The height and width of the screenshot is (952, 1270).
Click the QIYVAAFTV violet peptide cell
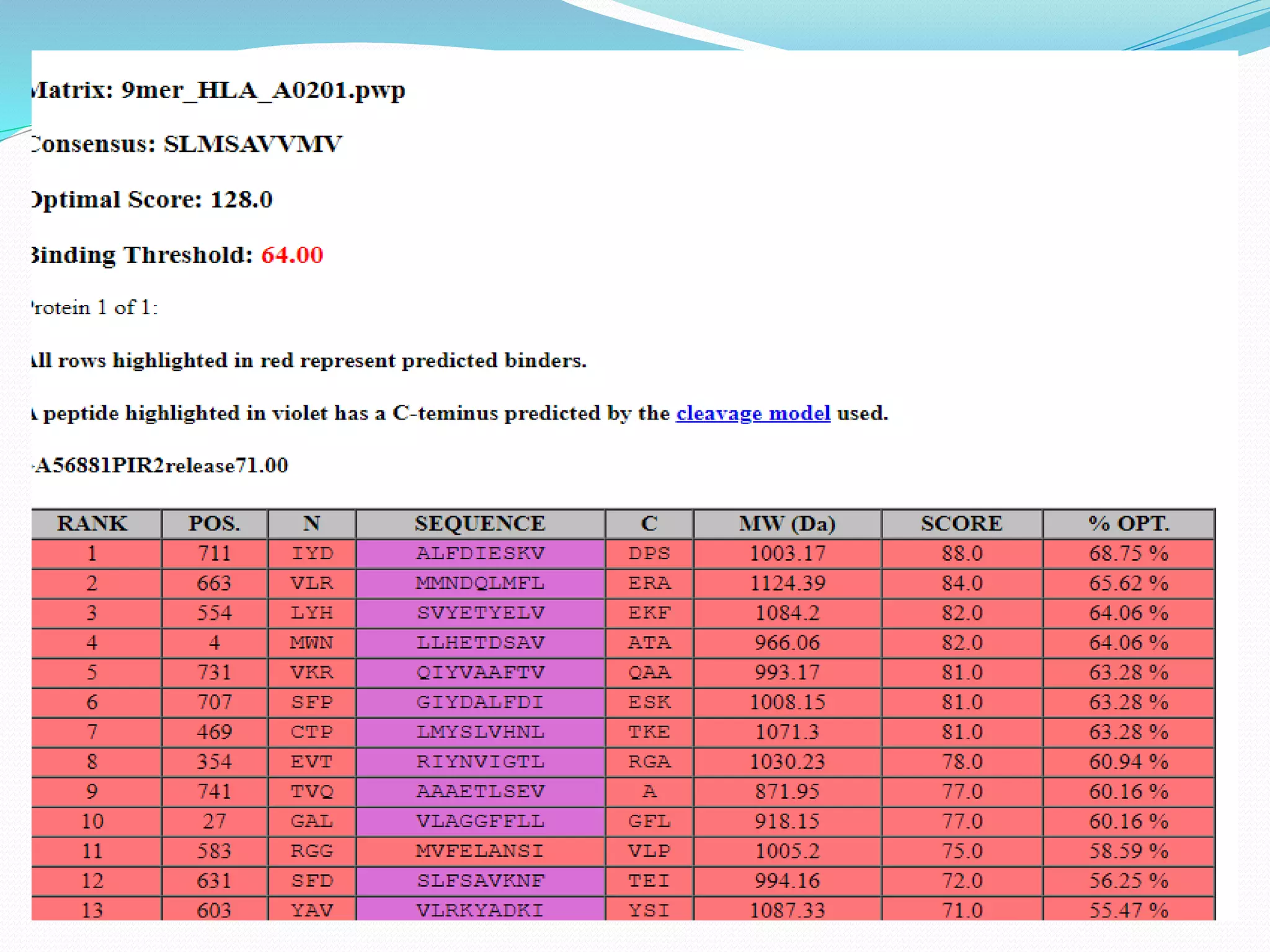coord(480,672)
